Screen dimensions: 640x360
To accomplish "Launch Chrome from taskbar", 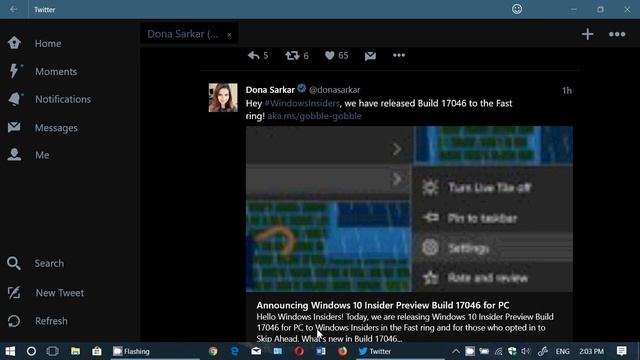I will pos(213,351).
